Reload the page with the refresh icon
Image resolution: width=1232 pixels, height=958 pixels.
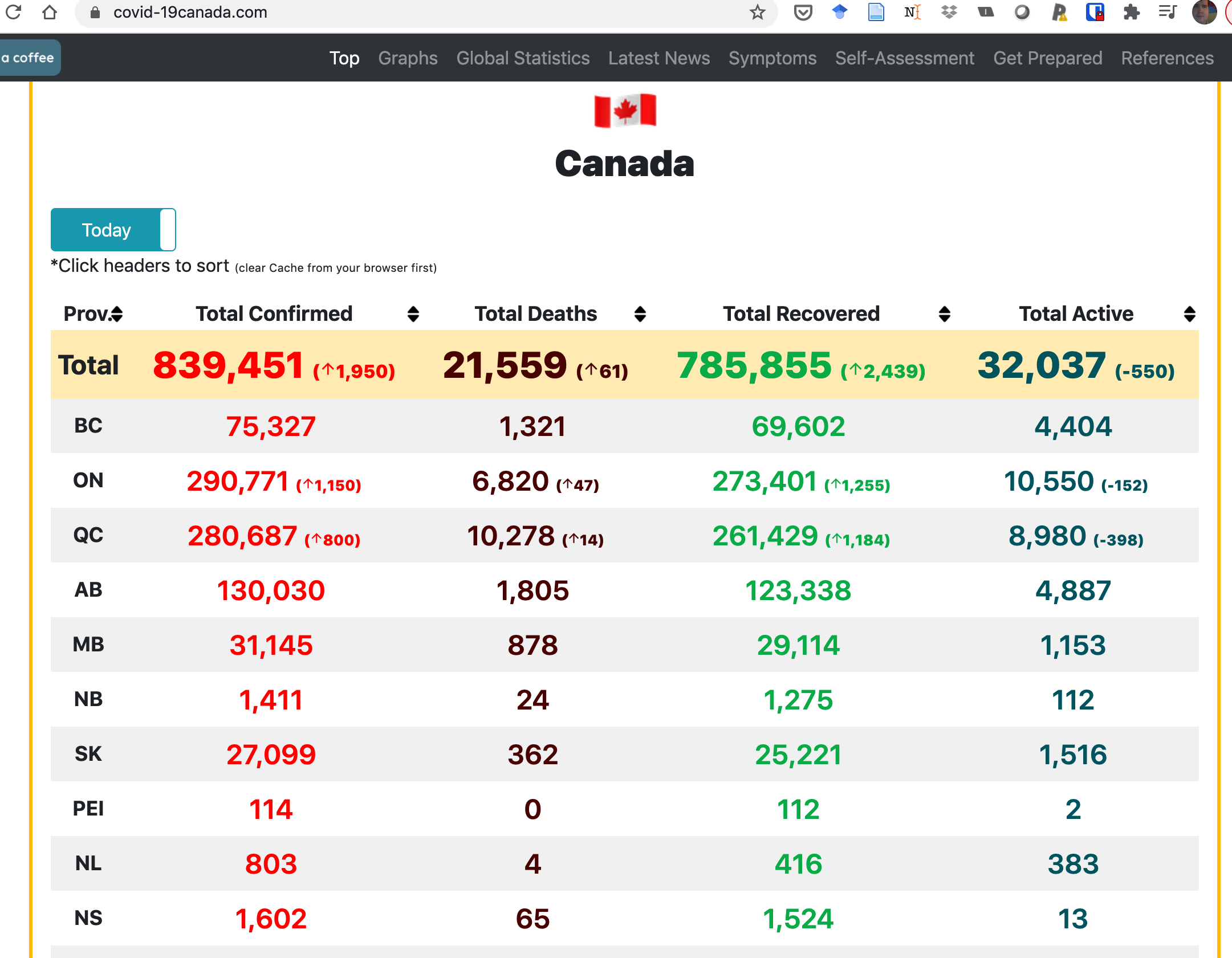[13, 12]
